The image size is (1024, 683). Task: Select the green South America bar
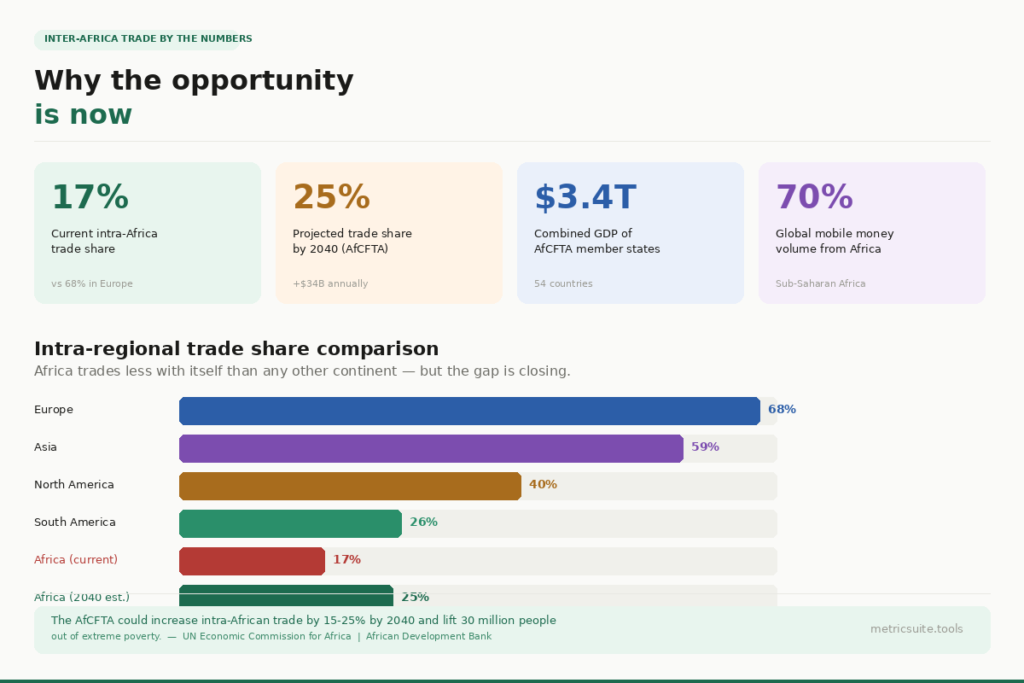point(290,523)
